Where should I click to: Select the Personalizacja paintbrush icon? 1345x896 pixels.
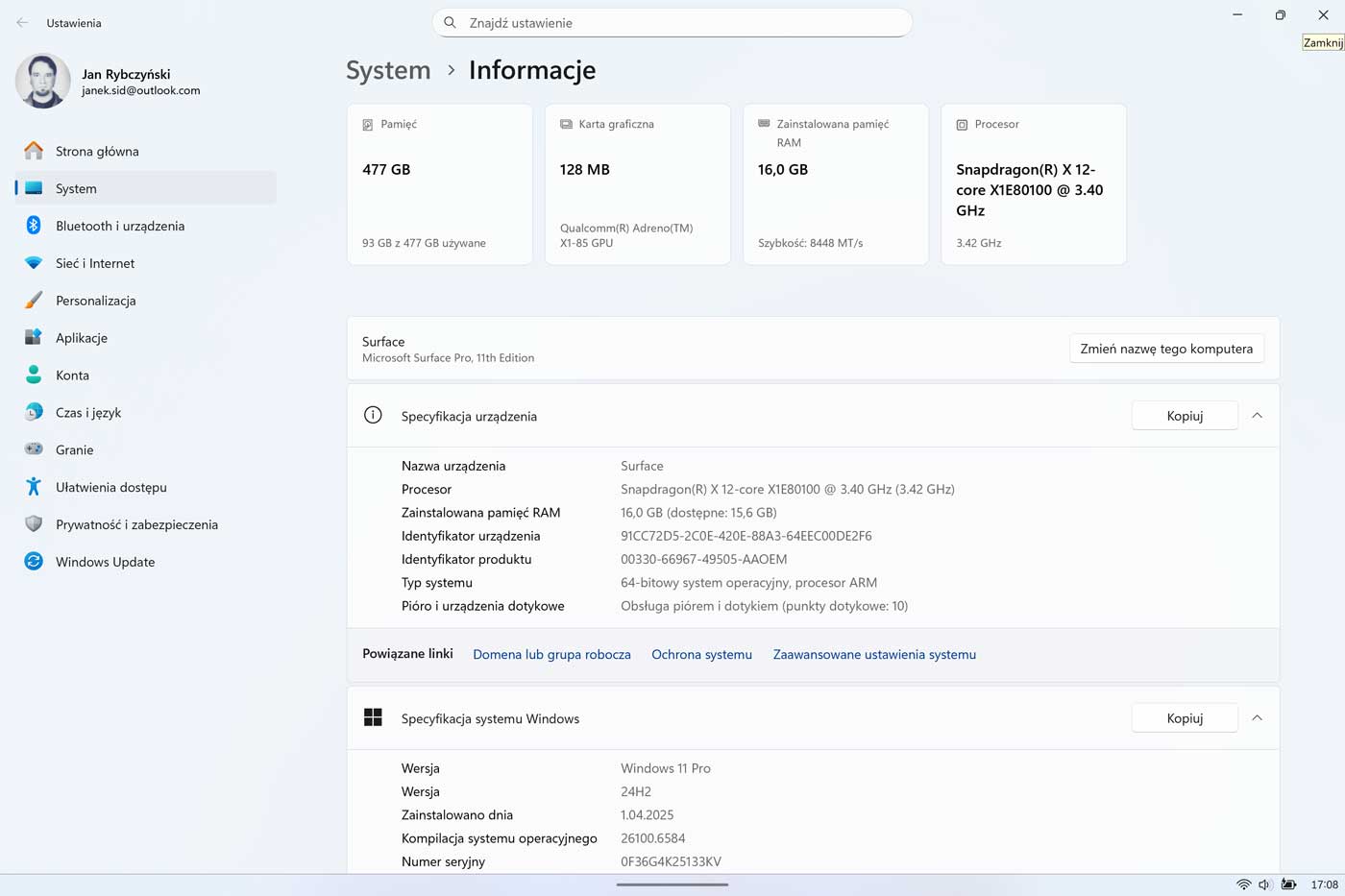click(x=34, y=301)
